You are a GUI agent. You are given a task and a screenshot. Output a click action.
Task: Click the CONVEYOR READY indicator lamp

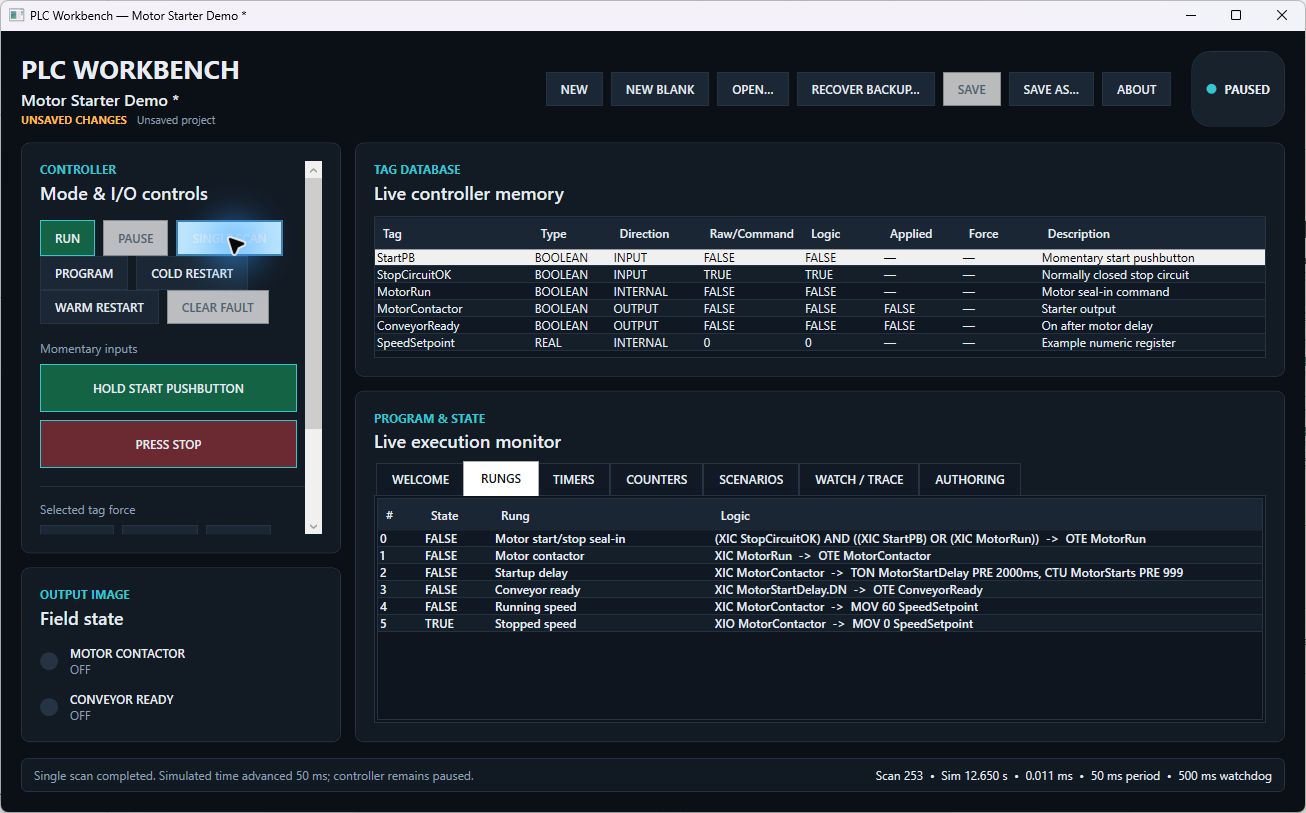point(49,707)
